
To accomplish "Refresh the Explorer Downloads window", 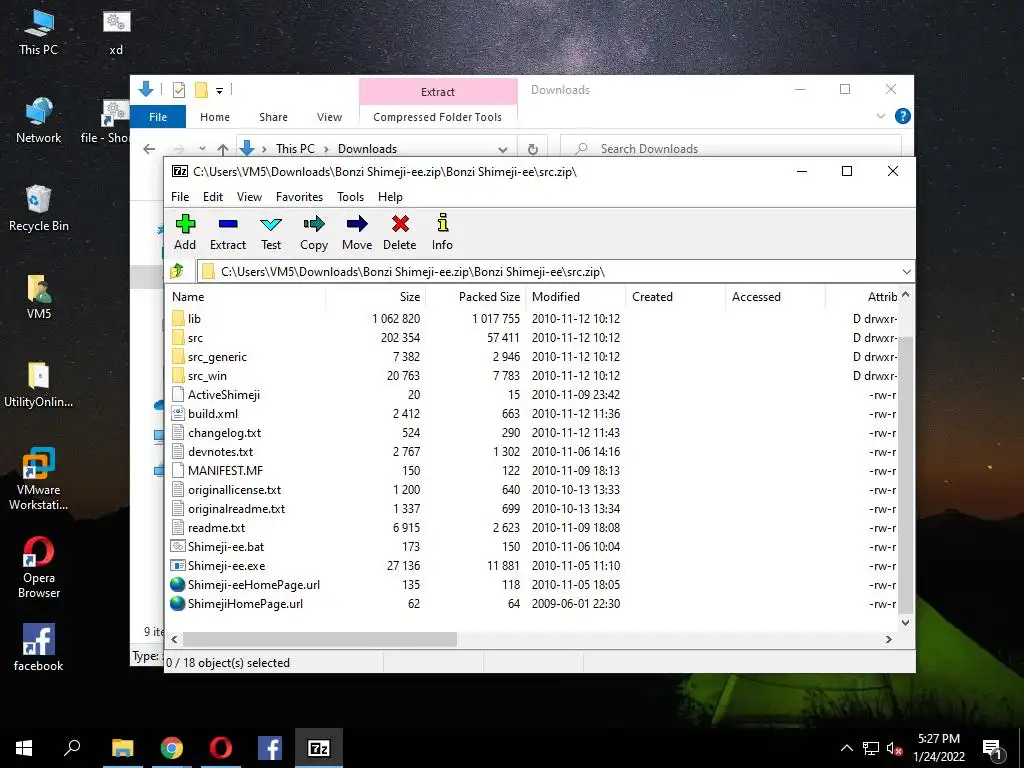I will click(x=533, y=149).
